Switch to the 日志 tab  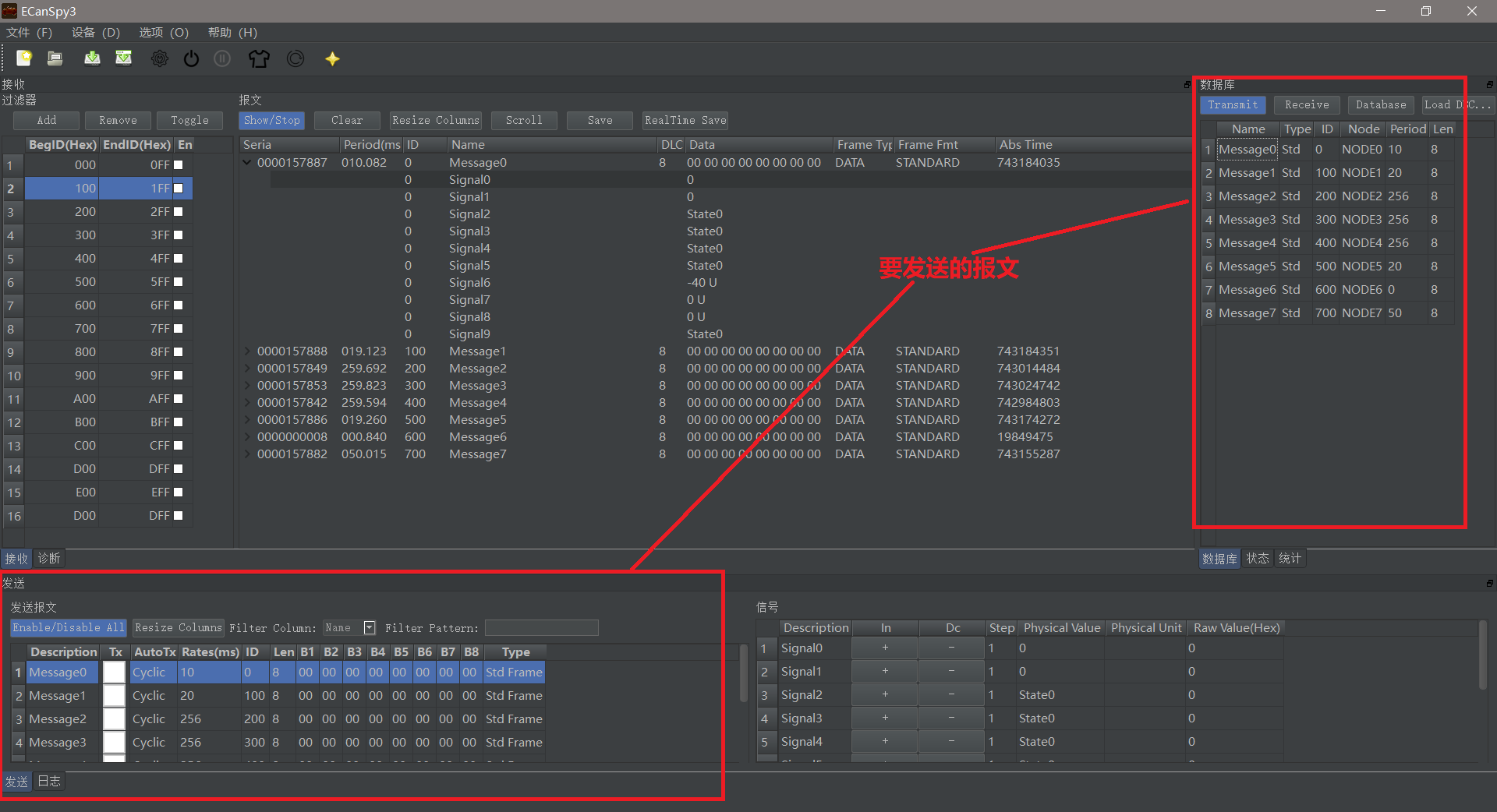pos(49,781)
